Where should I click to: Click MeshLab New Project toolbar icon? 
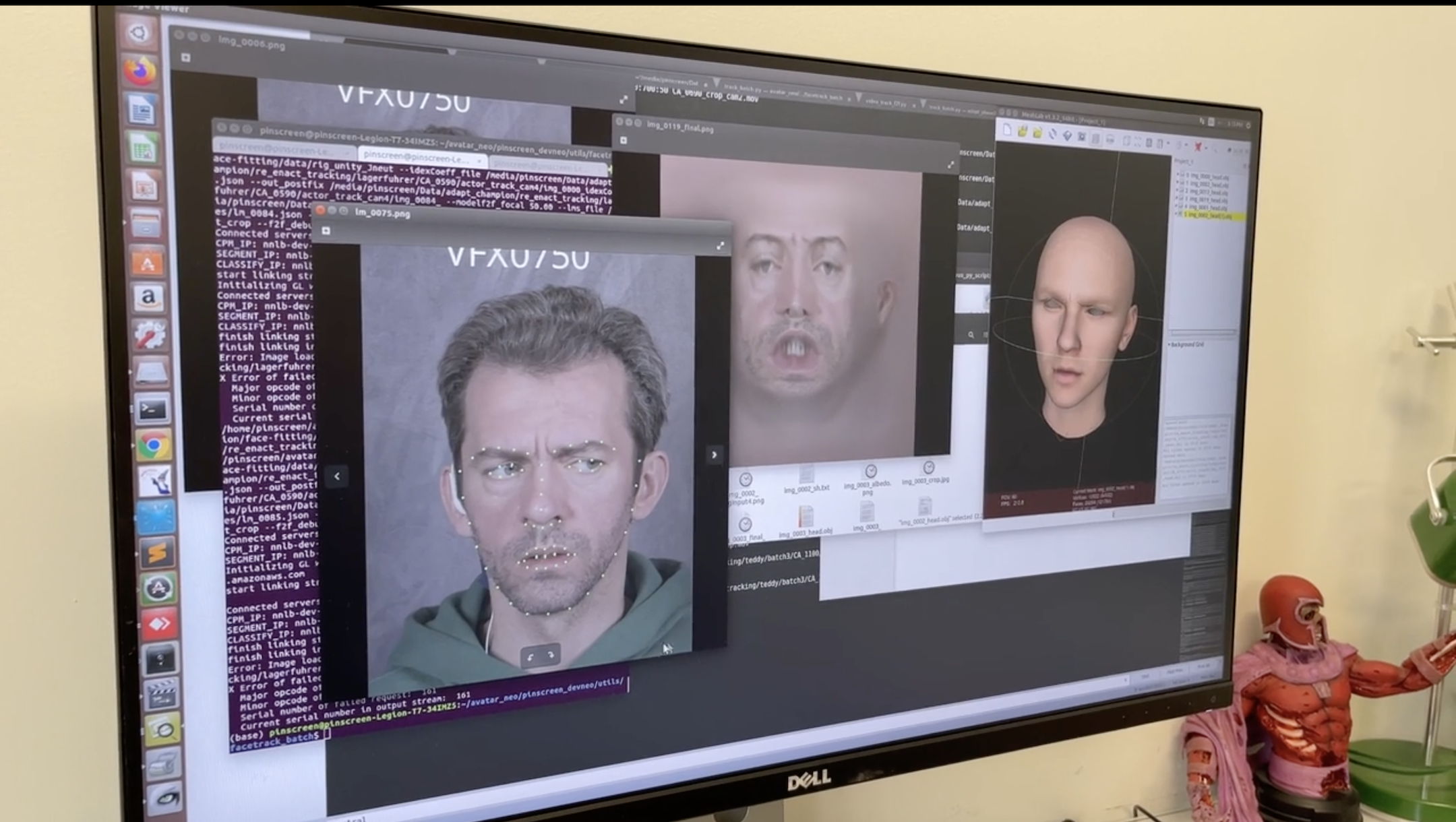coord(1007,130)
